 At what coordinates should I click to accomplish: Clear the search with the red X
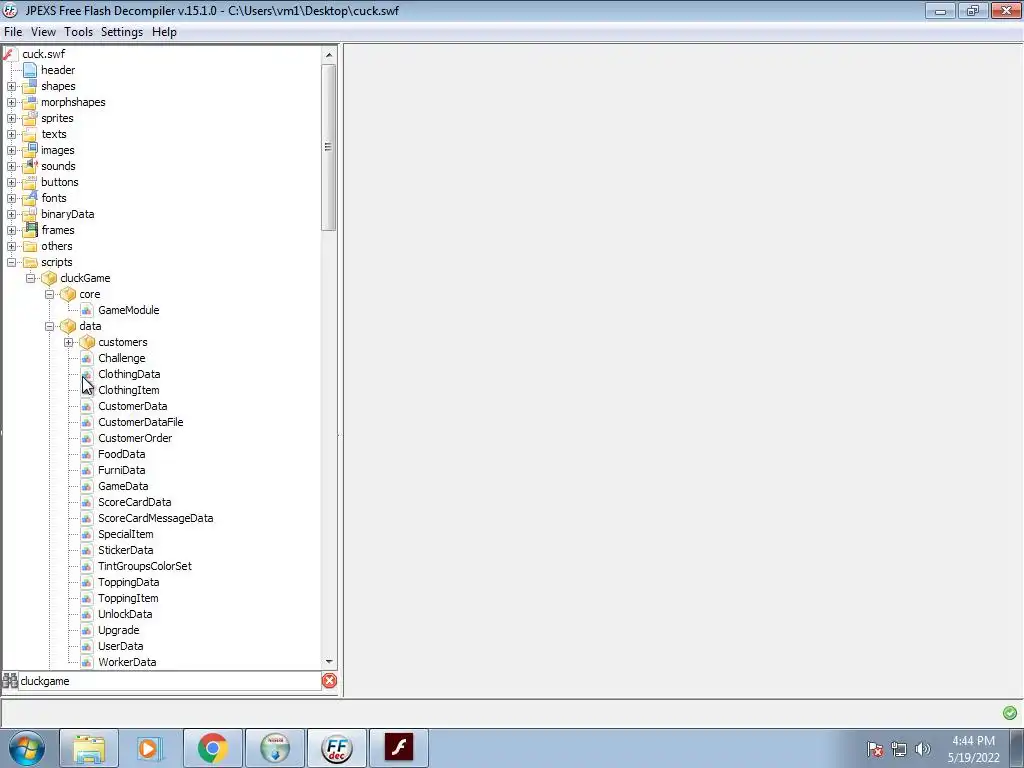[329, 680]
